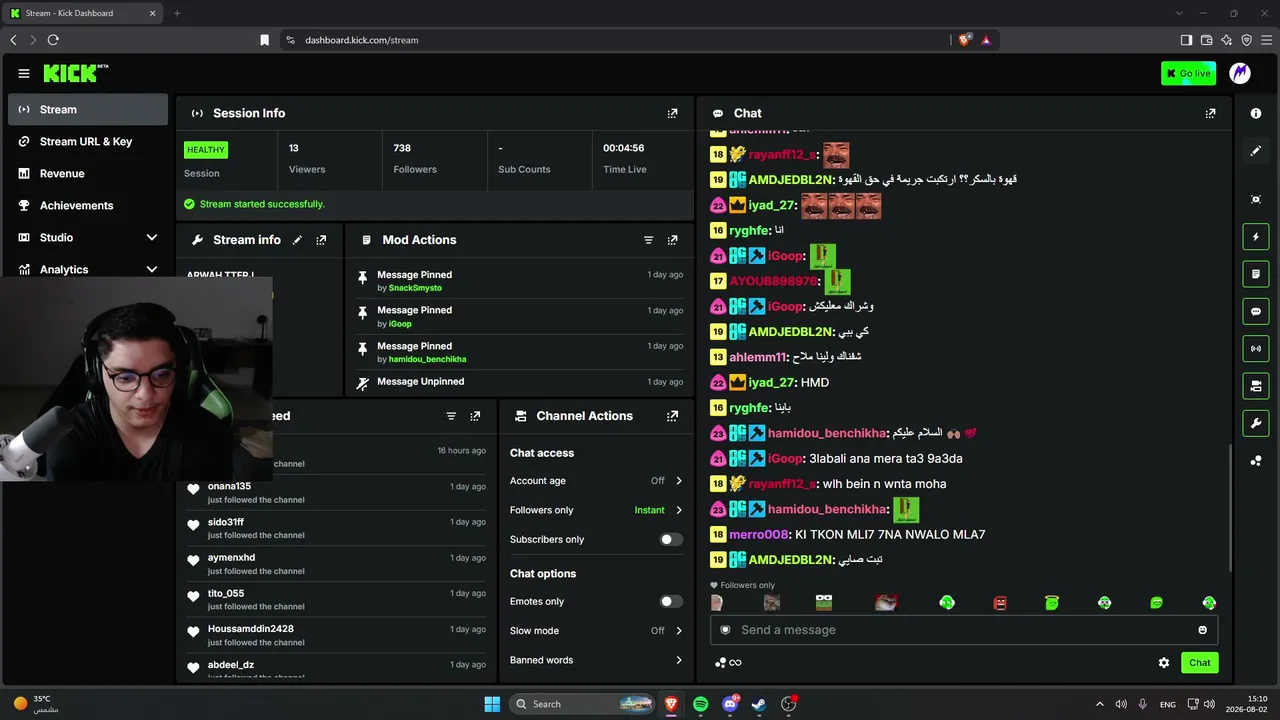Toggle Emotes only chat
This screenshot has width=1280, height=720.
pos(672,602)
